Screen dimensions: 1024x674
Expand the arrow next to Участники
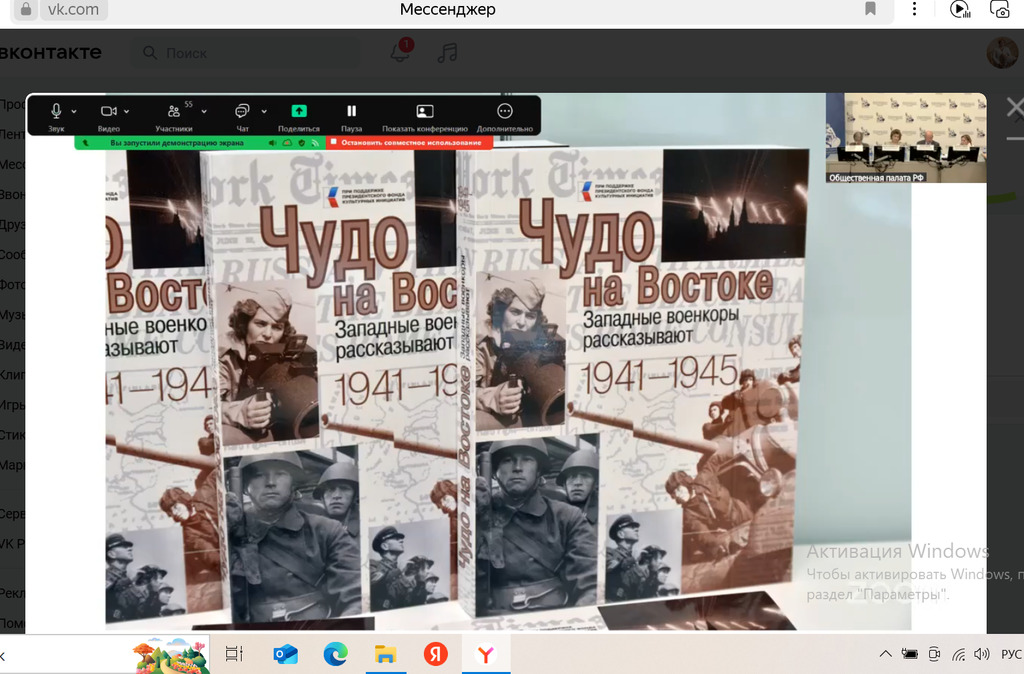pyautogui.click(x=204, y=112)
